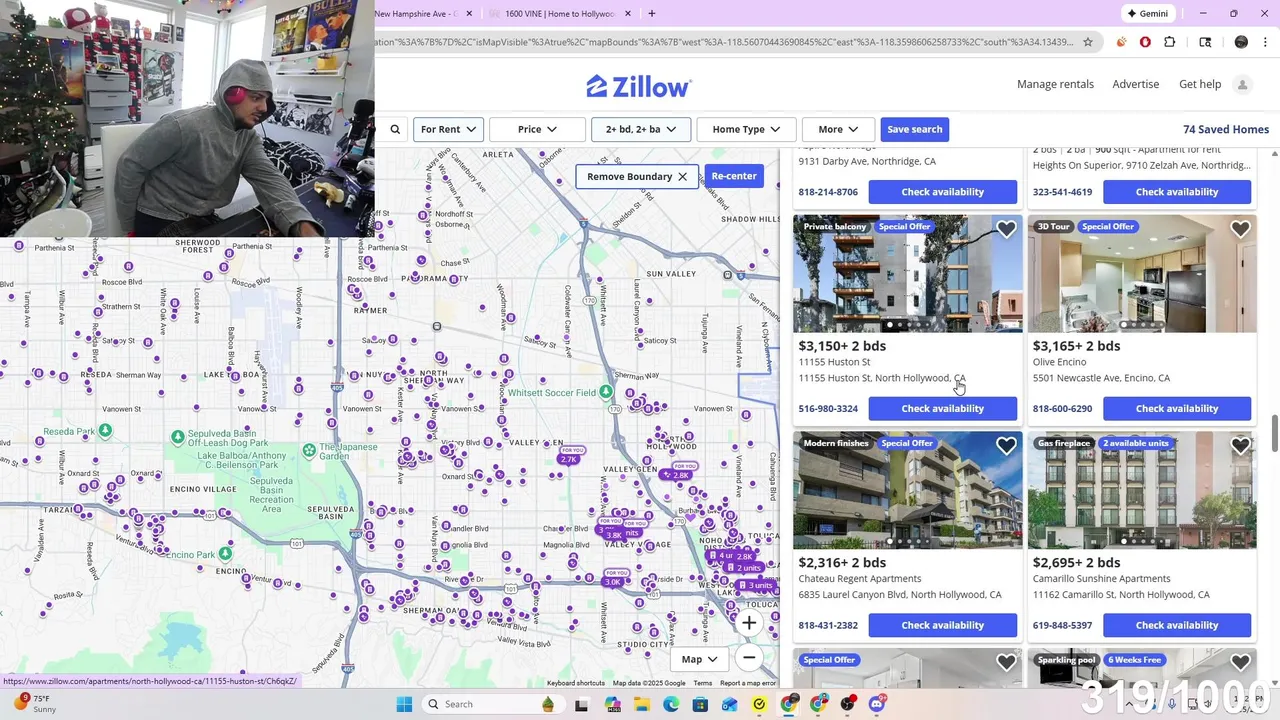Open File Explorer from taskbar
This screenshot has height=720, width=1280.
pyautogui.click(x=641, y=704)
